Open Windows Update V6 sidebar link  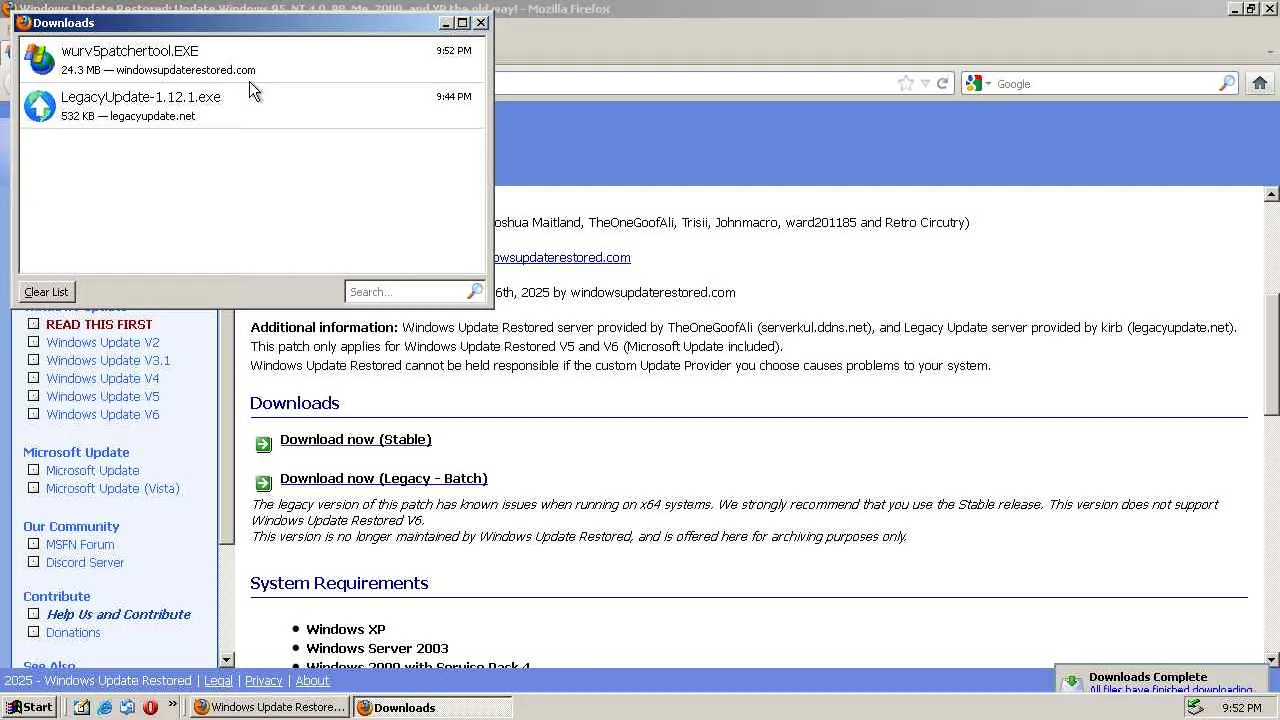tap(103, 414)
